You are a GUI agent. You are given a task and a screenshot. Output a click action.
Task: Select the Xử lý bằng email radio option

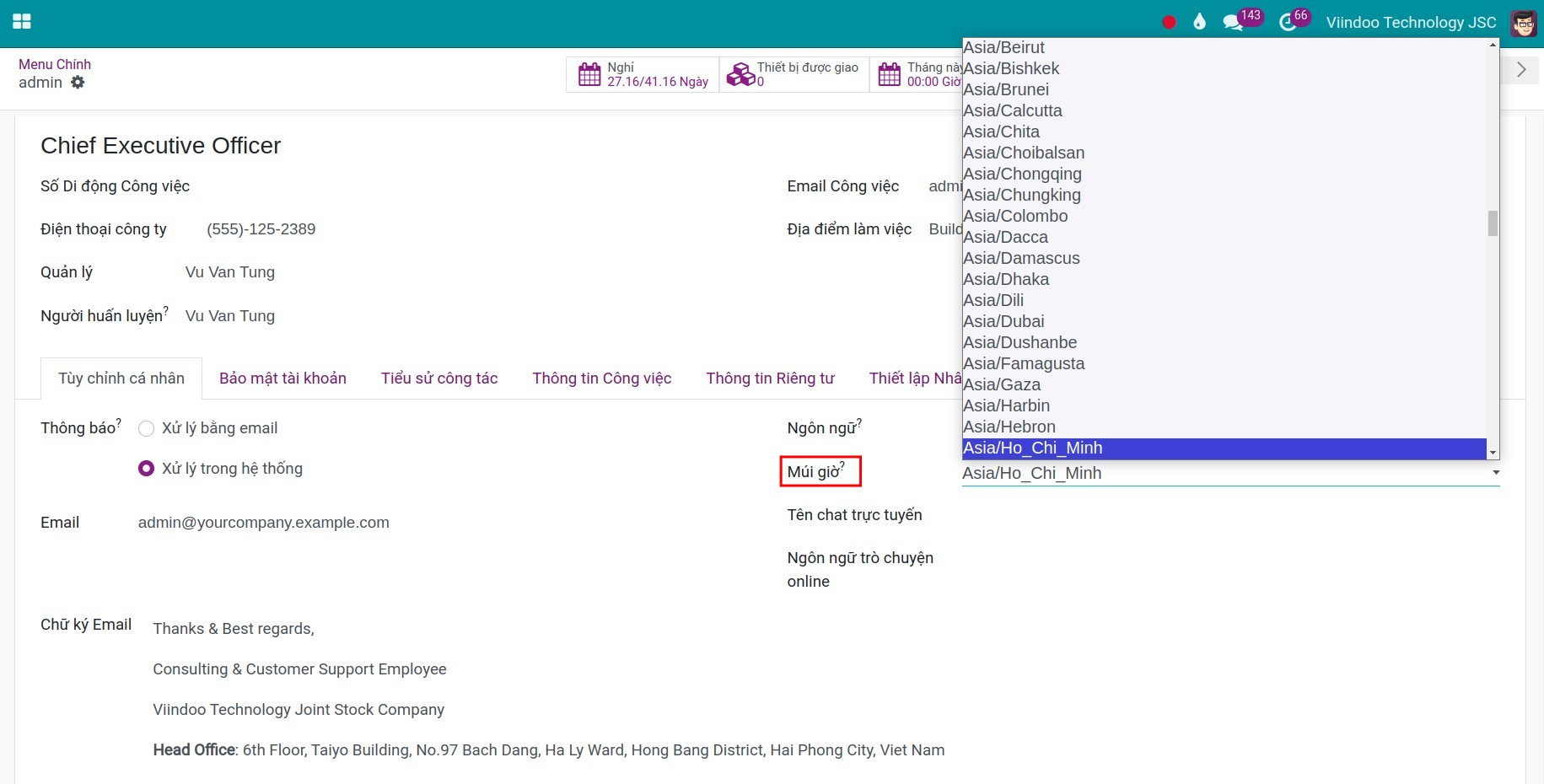(x=146, y=428)
